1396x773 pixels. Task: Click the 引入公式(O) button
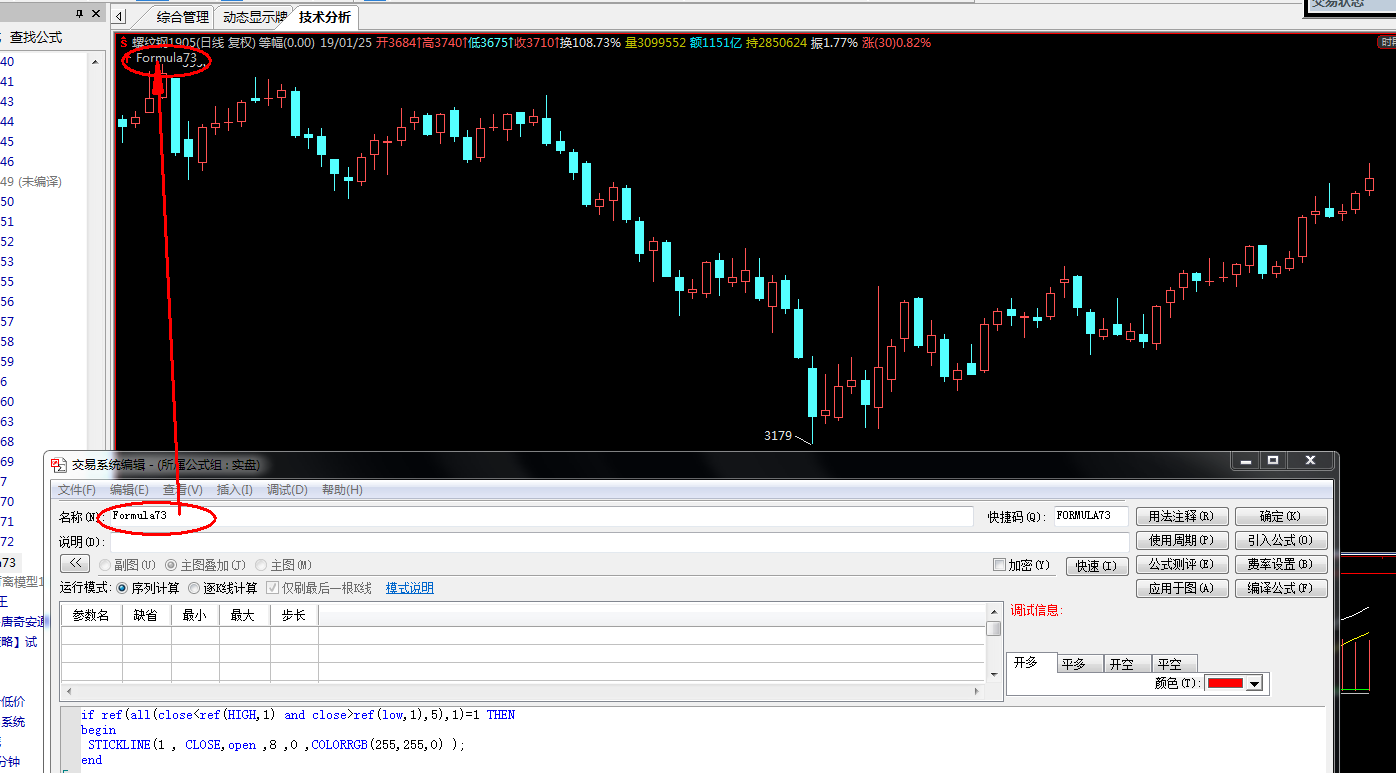click(1281, 541)
